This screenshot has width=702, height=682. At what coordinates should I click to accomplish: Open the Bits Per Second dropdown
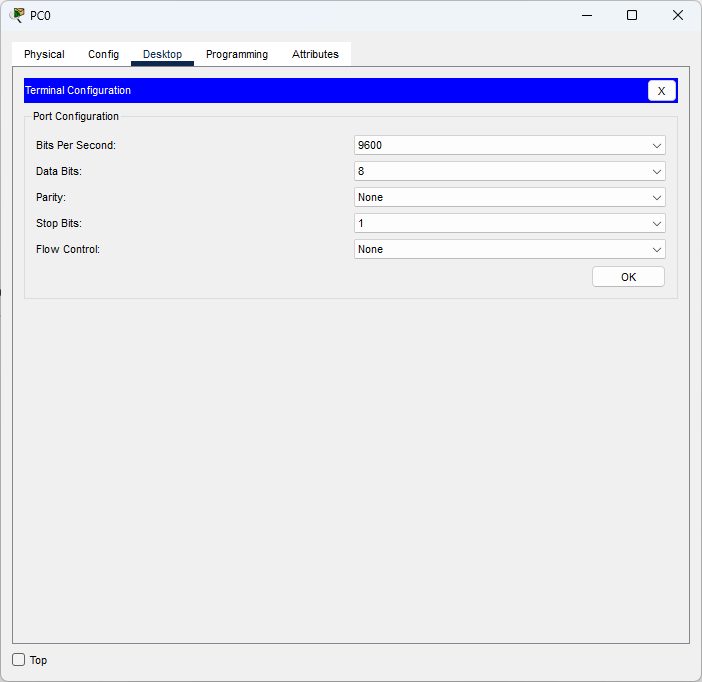(x=510, y=145)
